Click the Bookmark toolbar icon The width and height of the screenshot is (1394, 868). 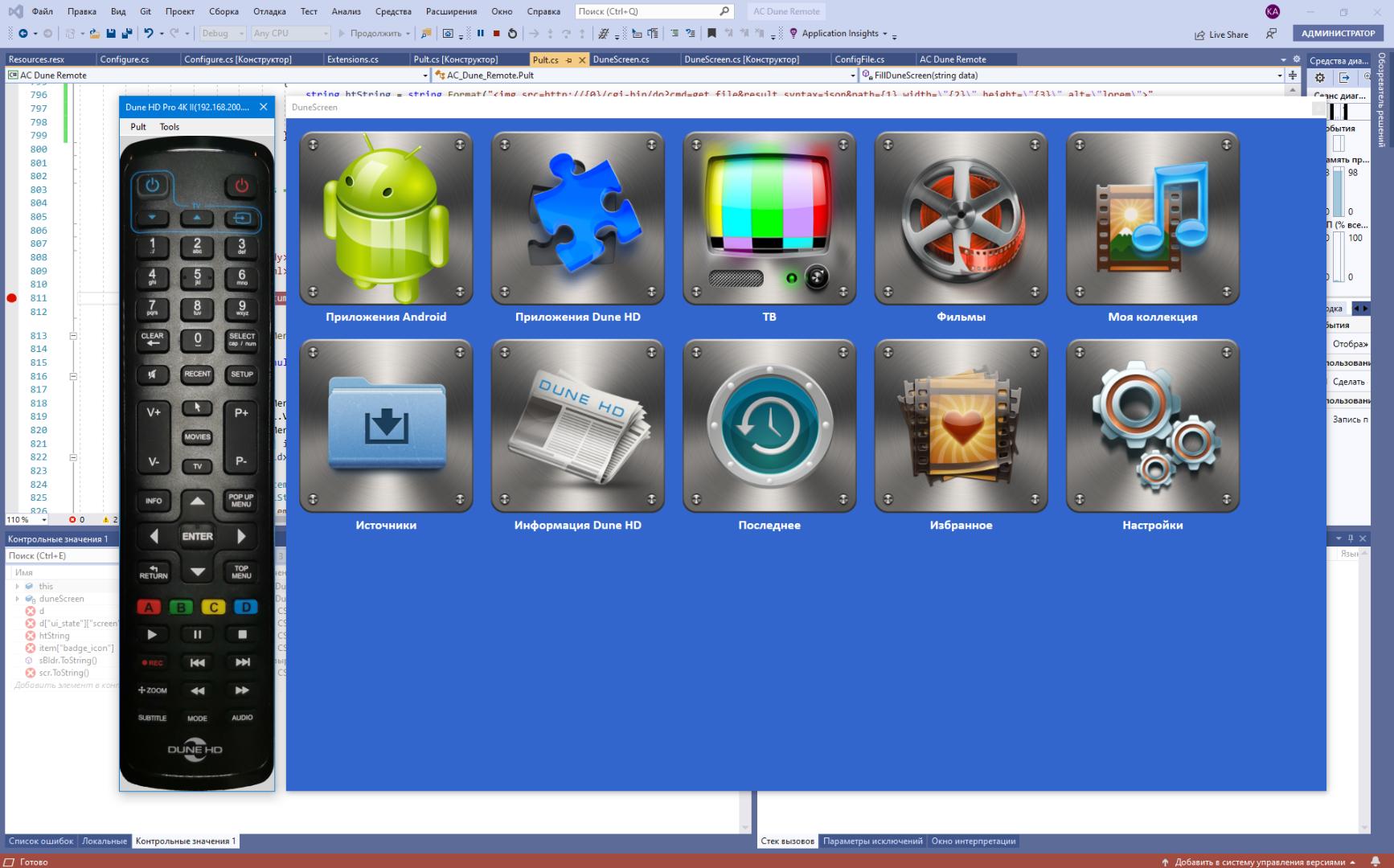711,33
